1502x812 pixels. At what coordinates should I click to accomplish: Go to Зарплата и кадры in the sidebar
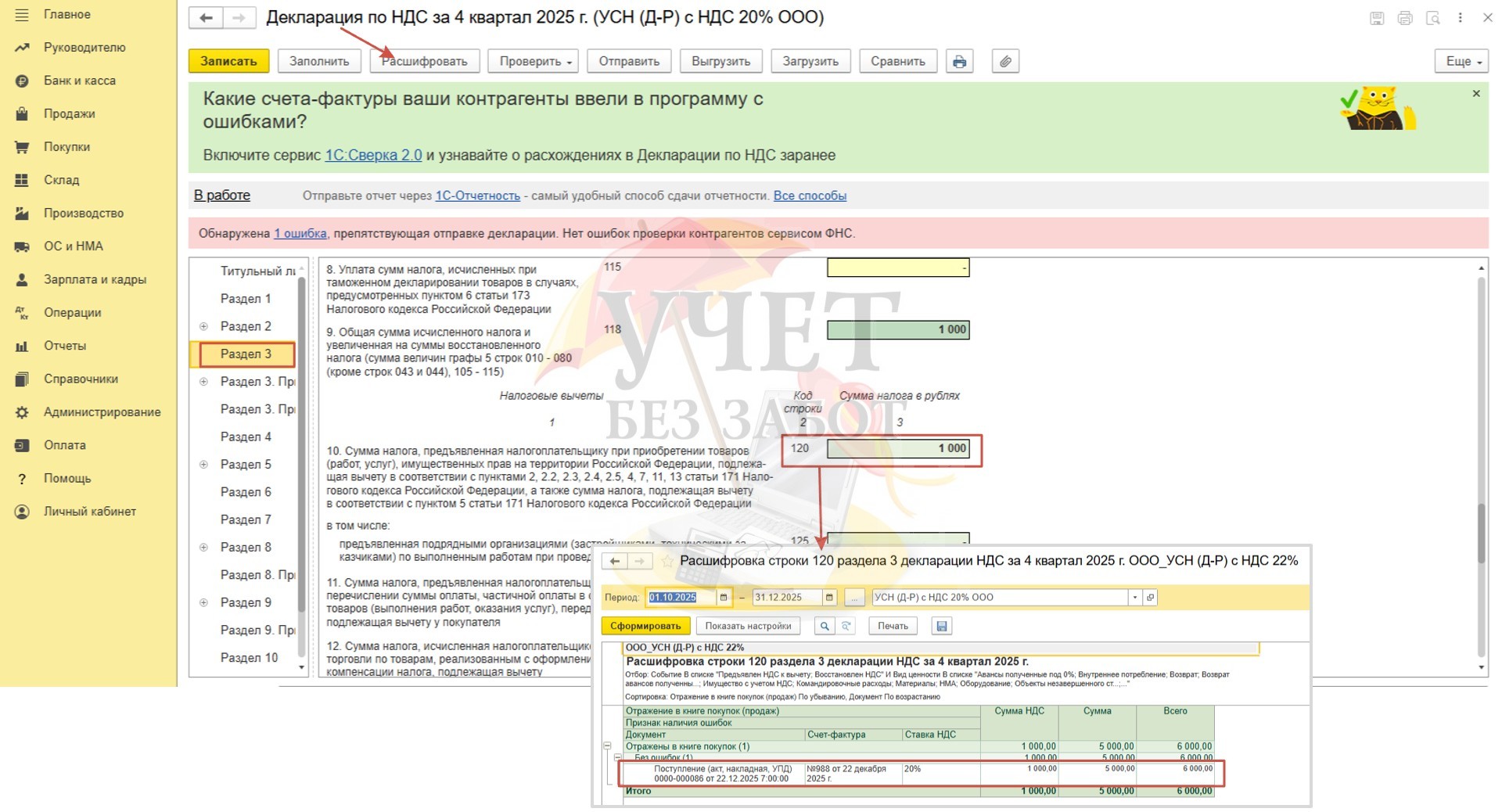click(x=95, y=279)
